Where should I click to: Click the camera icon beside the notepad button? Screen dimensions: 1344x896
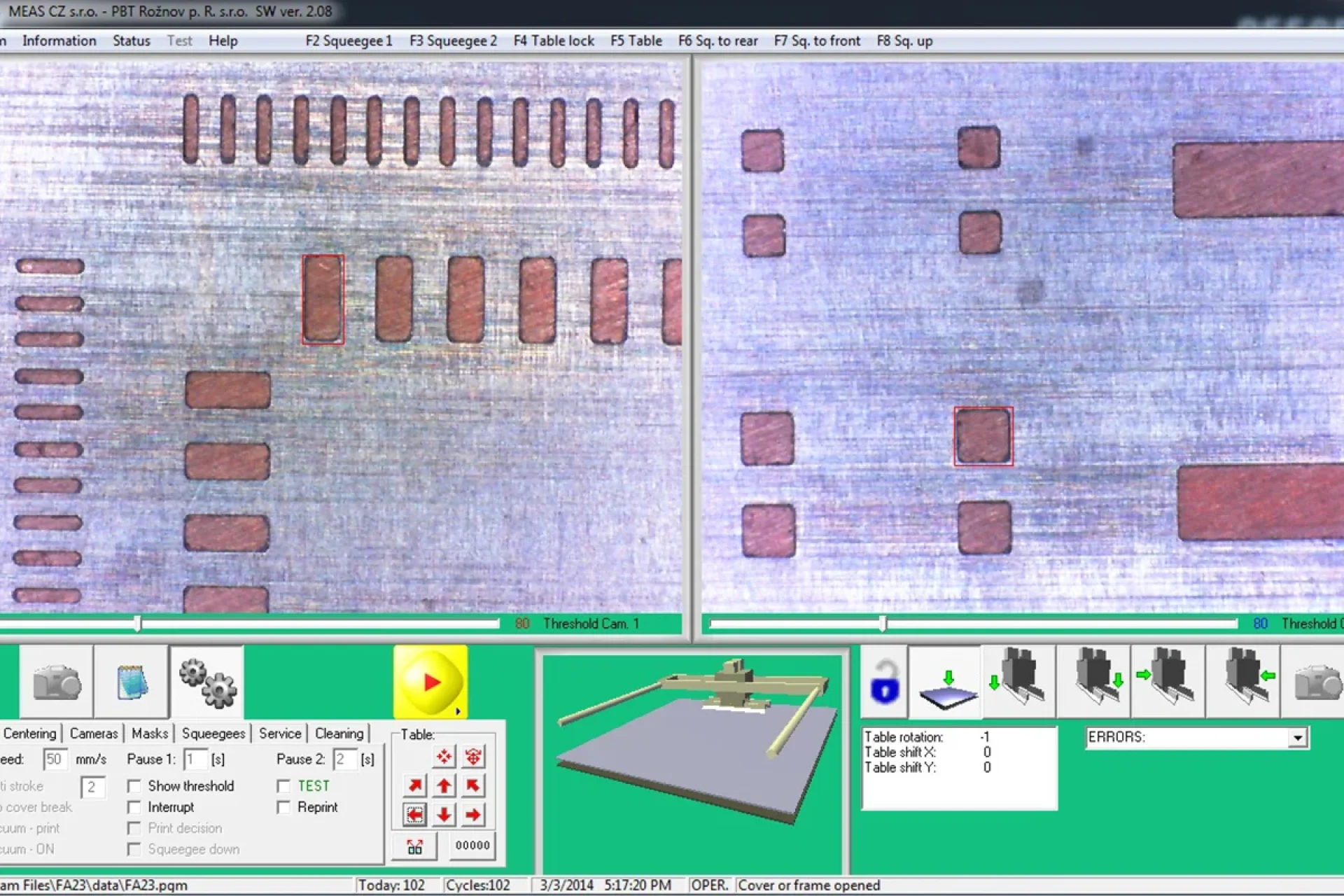click(57, 682)
